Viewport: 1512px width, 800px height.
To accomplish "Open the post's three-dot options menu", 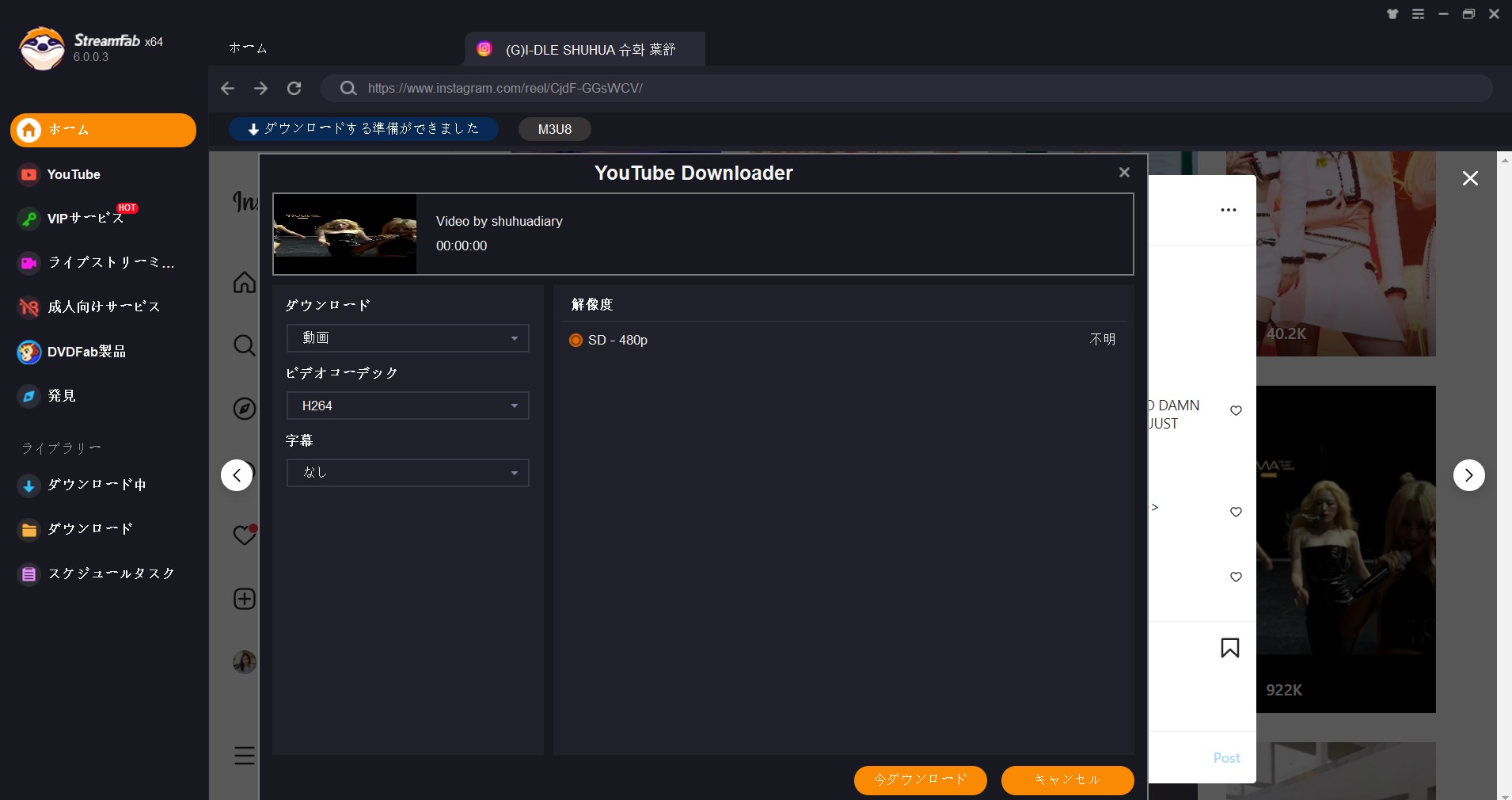I will (x=1229, y=210).
